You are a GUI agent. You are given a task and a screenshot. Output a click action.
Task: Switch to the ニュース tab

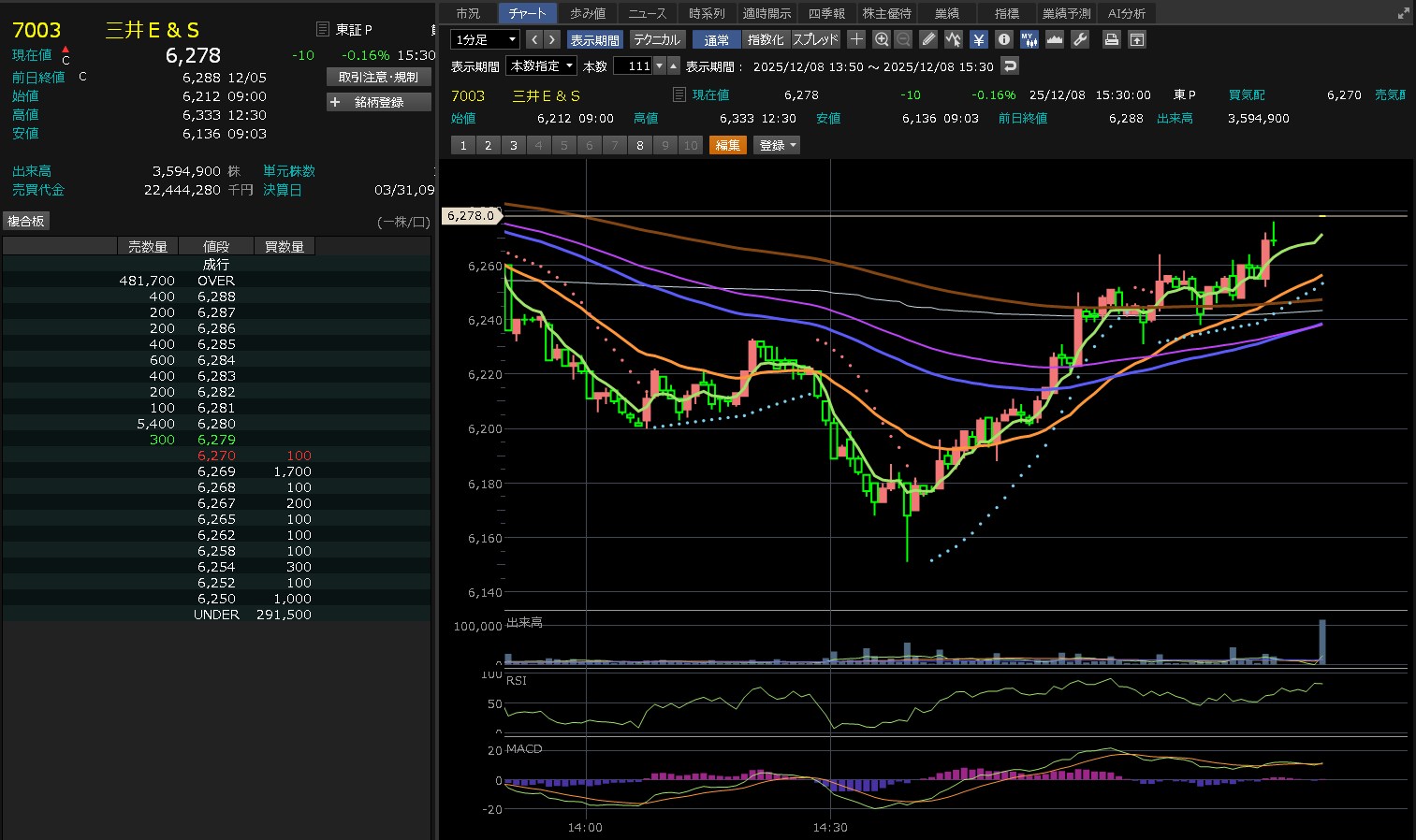(x=647, y=13)
